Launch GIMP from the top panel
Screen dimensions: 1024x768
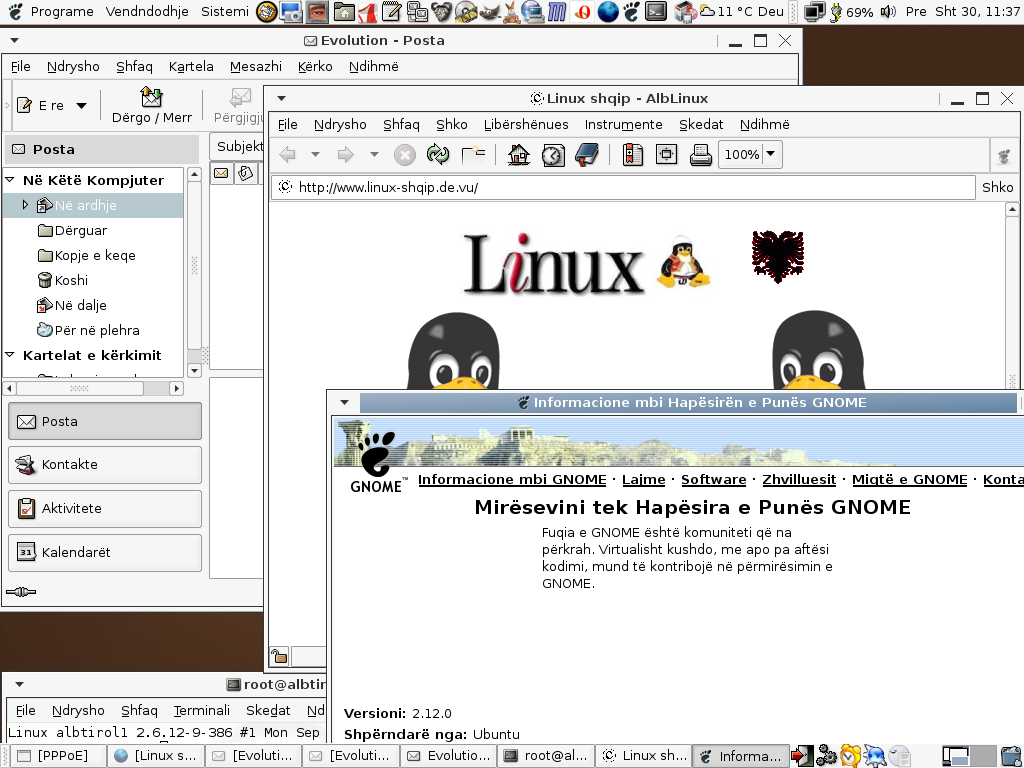click(x=489, y=11)
